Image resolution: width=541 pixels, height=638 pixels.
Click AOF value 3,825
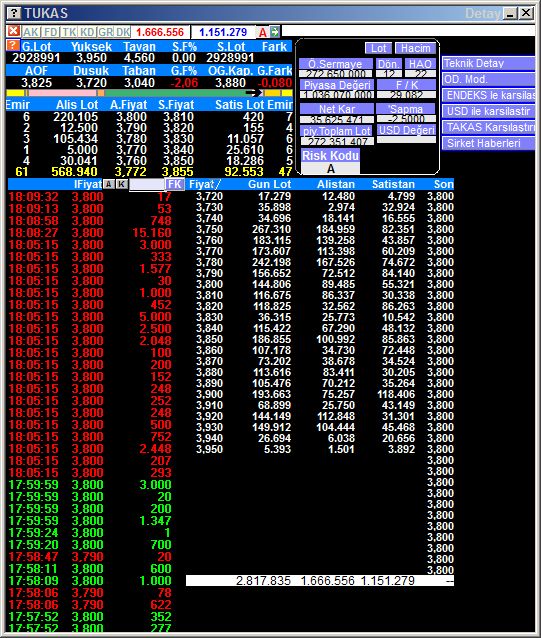point(37,83)
